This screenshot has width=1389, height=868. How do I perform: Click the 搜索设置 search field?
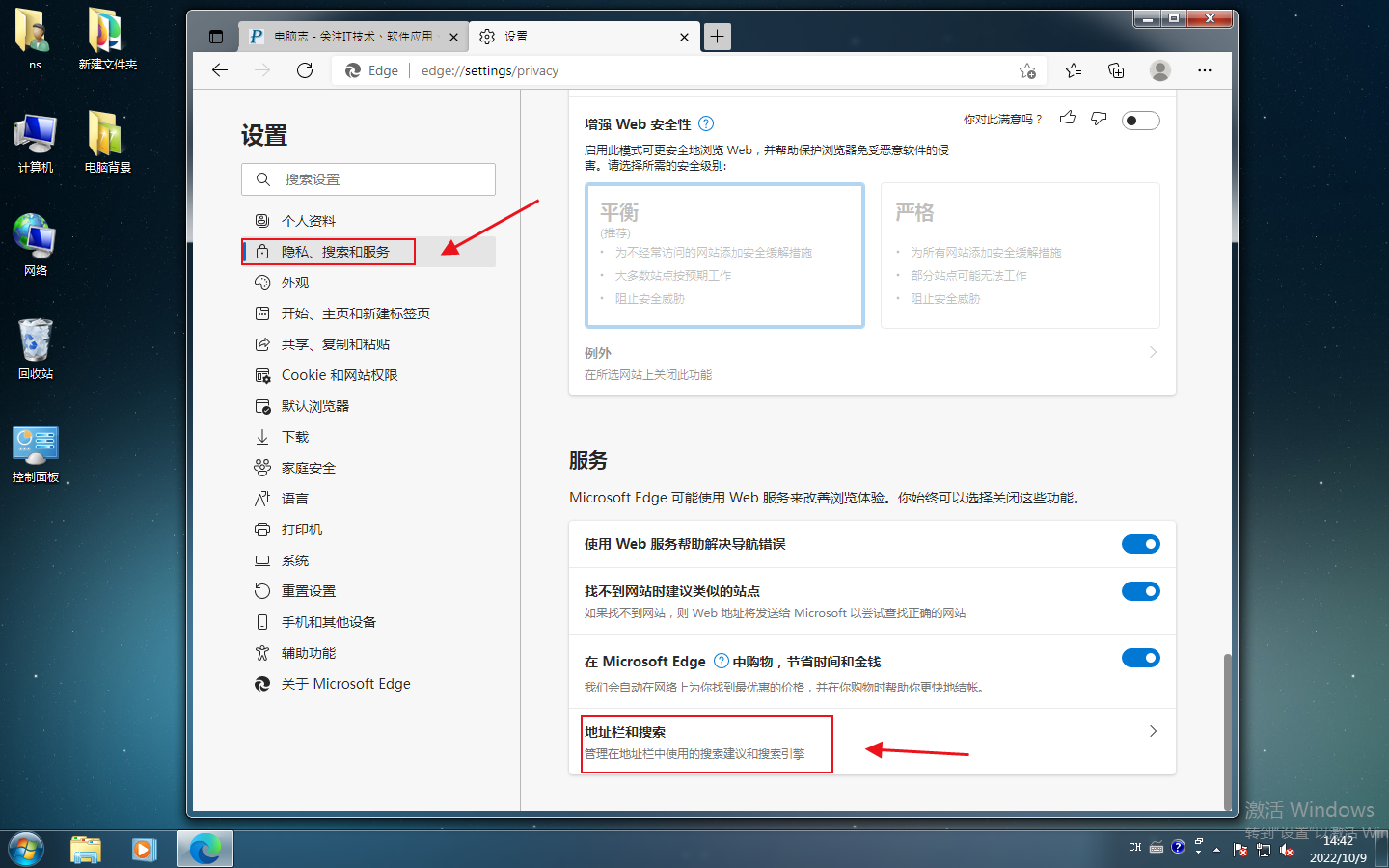click(368, 179)
